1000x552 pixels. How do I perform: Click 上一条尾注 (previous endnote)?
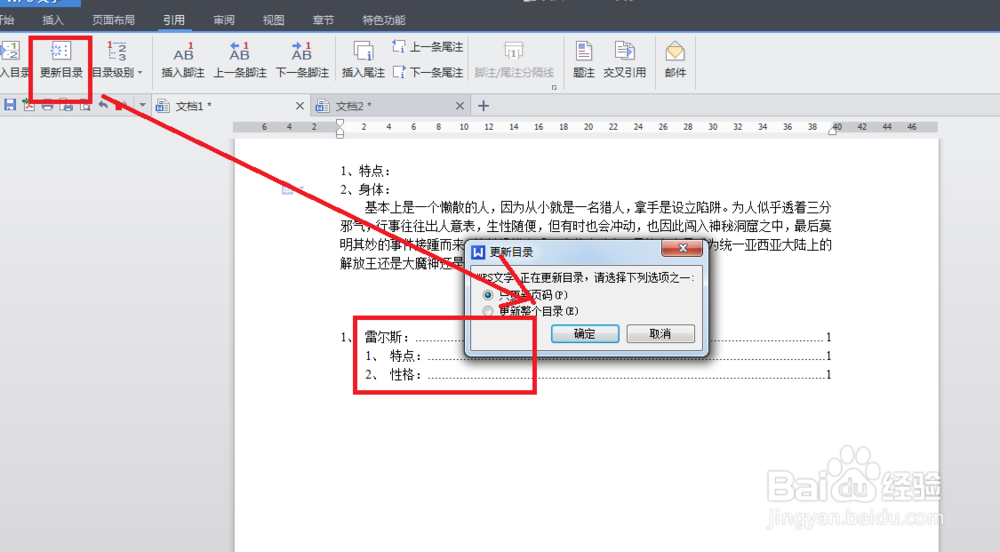428,47
